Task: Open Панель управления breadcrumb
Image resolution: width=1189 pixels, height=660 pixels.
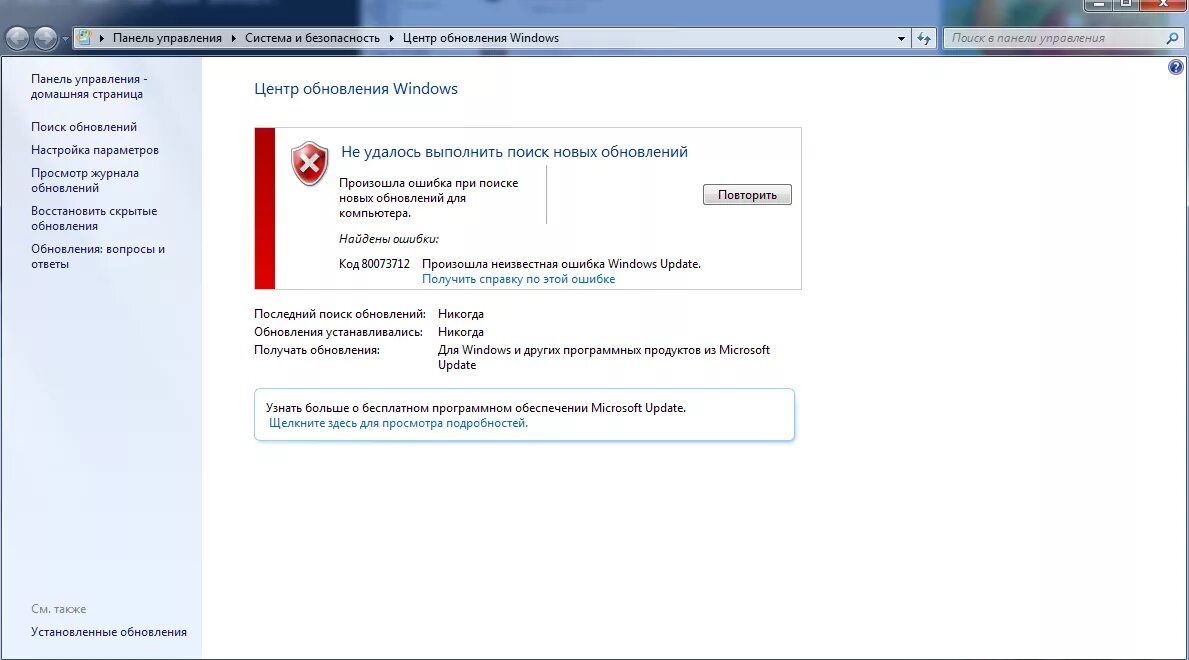Action: tap(168, 38)
